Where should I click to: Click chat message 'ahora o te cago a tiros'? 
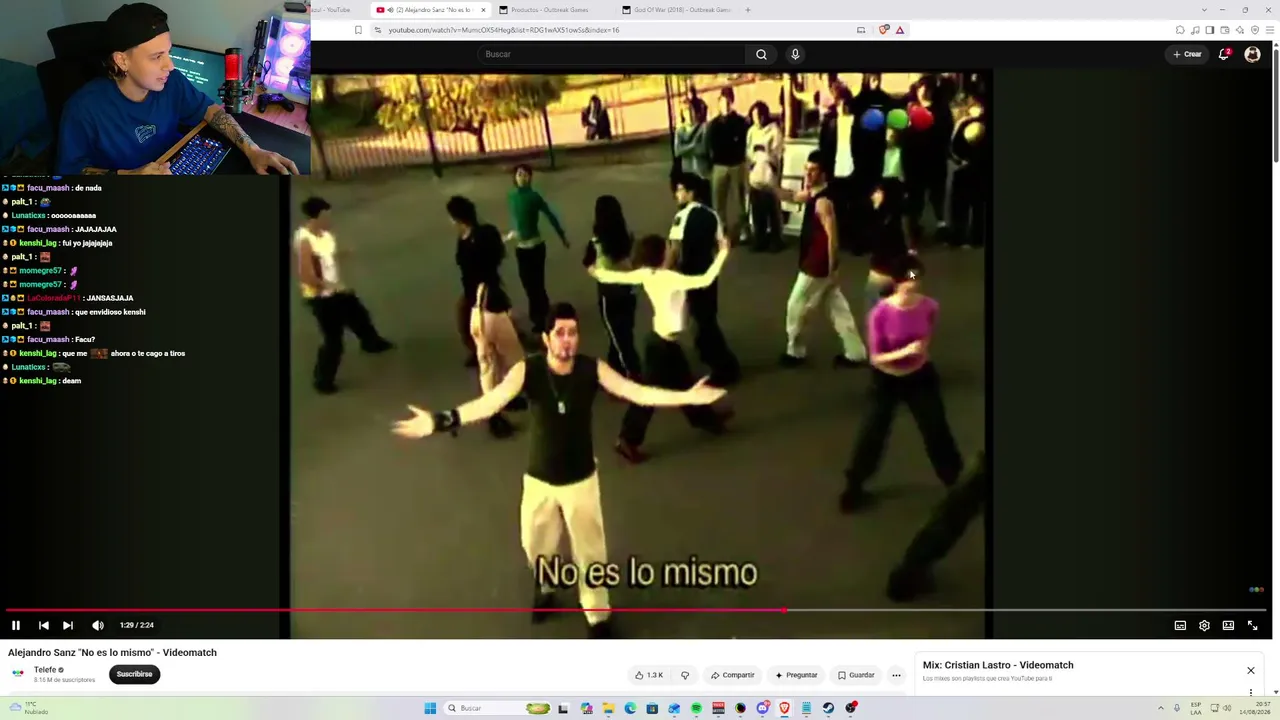(x=148, y=353)
